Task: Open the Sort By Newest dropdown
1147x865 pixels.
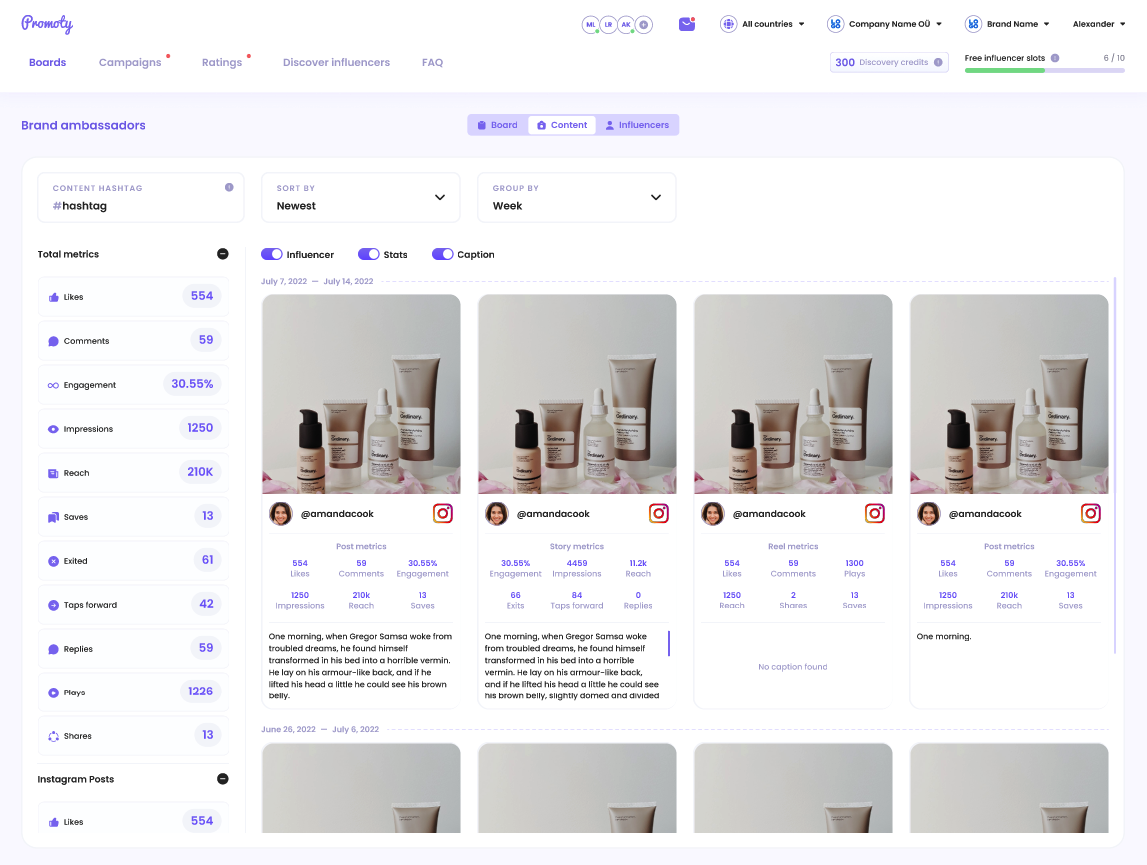Action: pyautogui.click(x=361, y=198)
